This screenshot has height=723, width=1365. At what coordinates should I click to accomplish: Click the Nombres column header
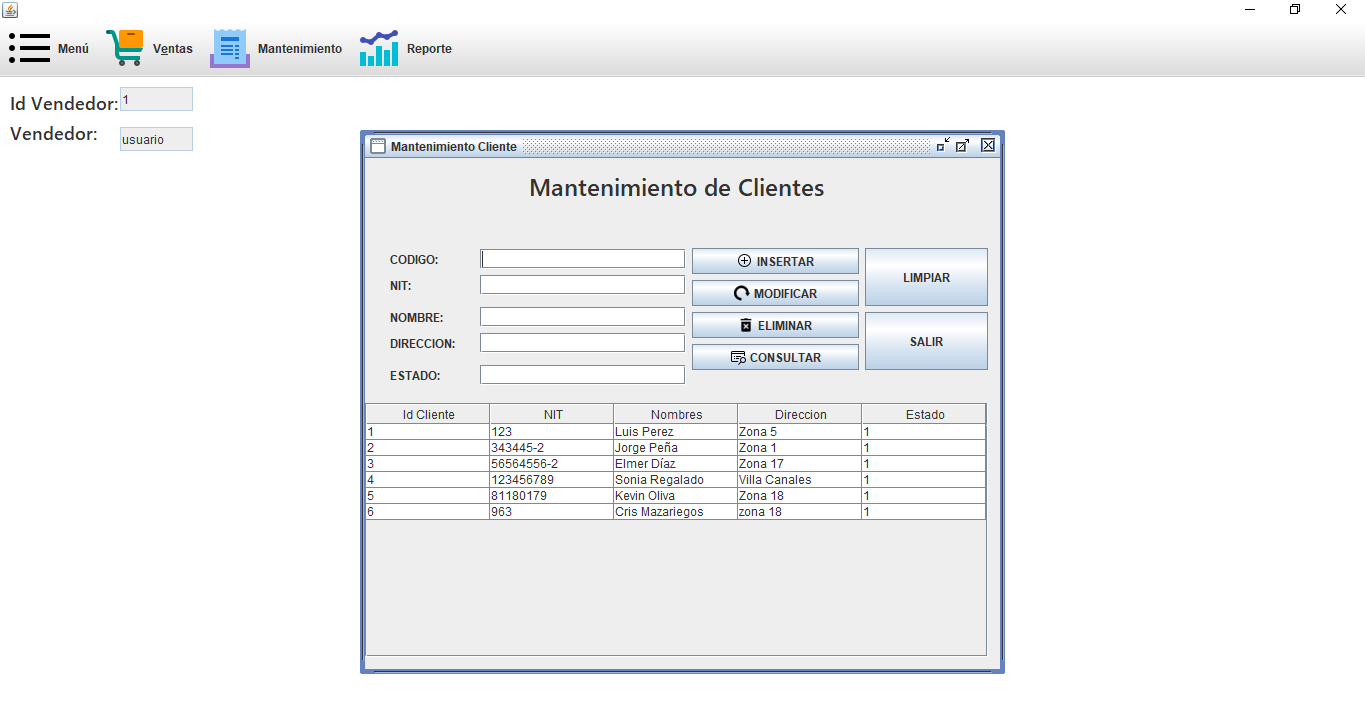click(x=676, y=413)
